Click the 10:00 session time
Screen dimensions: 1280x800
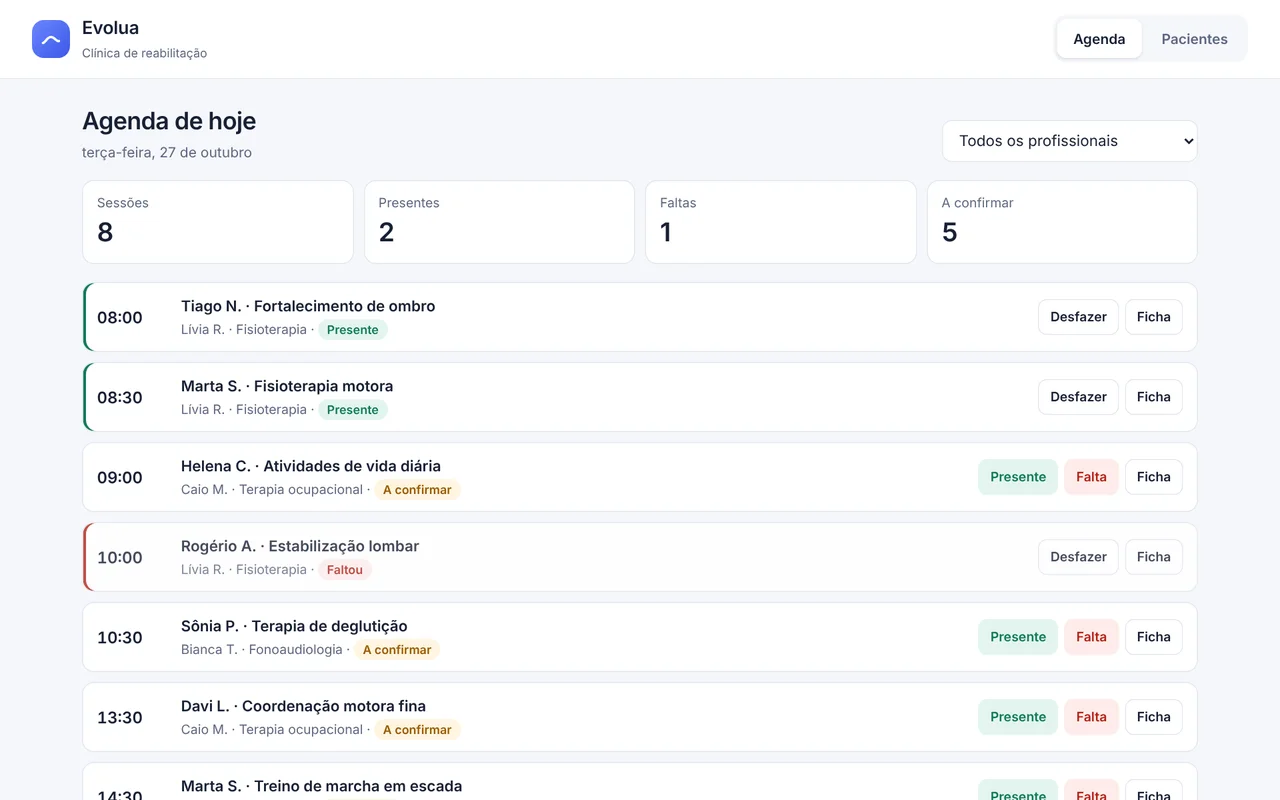120,558
